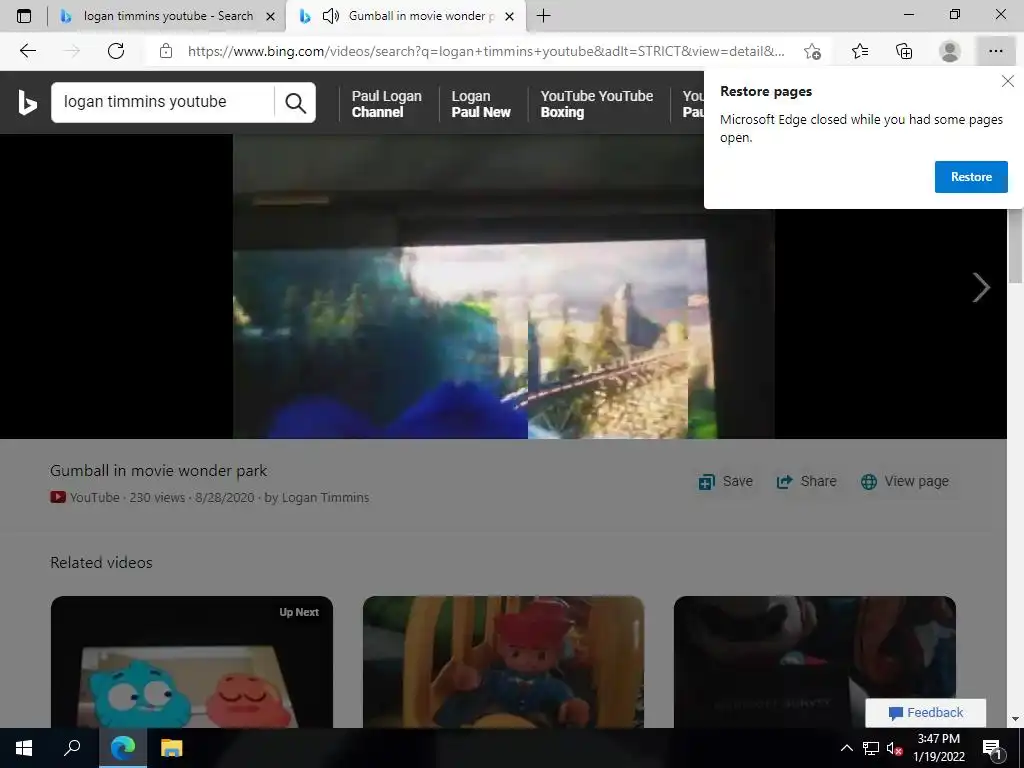
Task: Open the dark third related video thumbnail
Action: pyautogui.click(x=814, y=662)
